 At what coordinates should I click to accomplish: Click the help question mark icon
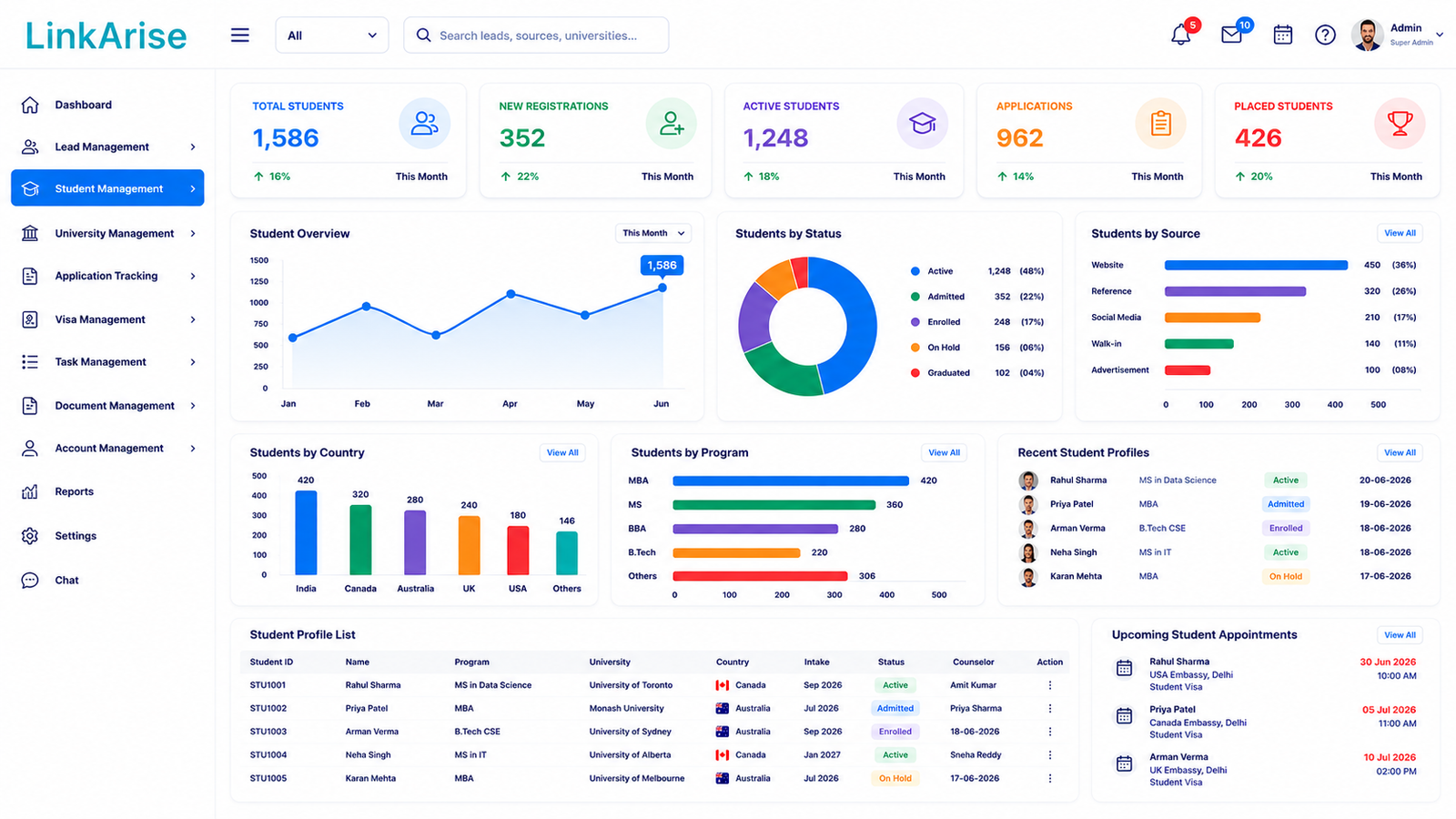[1325, 35]
